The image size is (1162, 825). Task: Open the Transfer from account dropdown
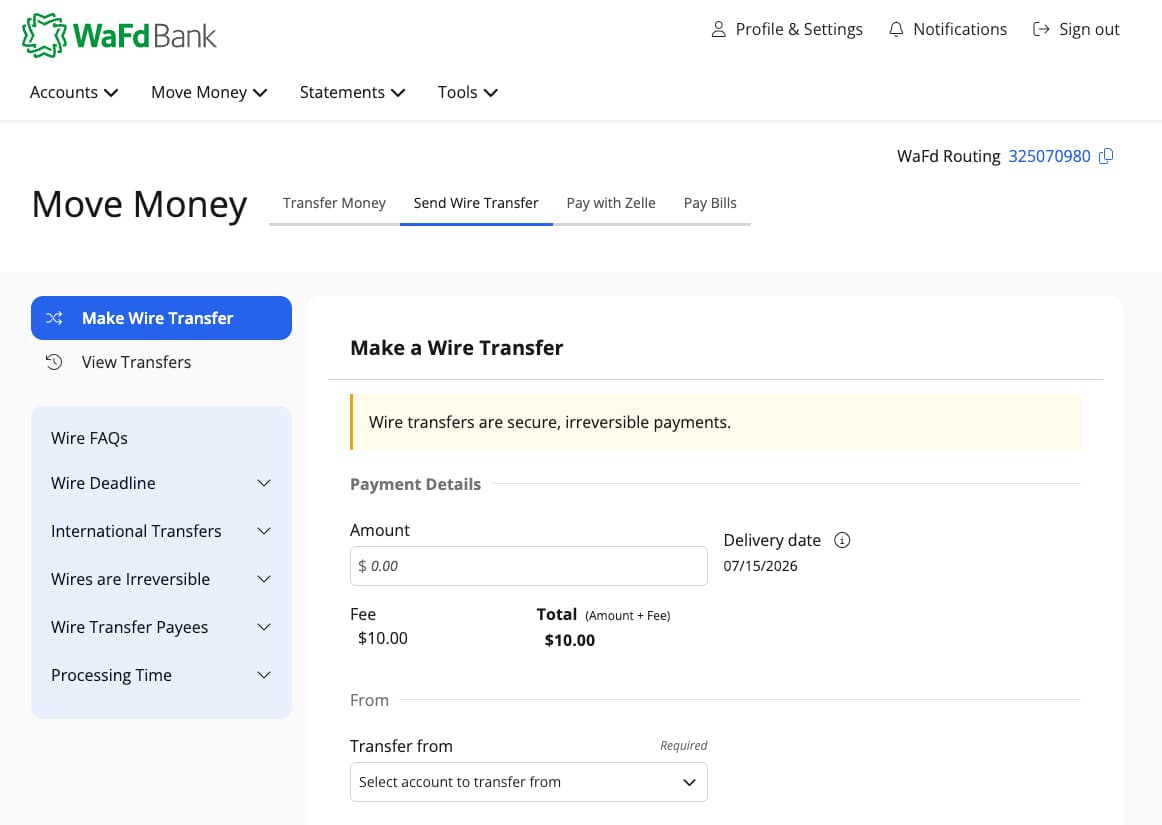528,782
